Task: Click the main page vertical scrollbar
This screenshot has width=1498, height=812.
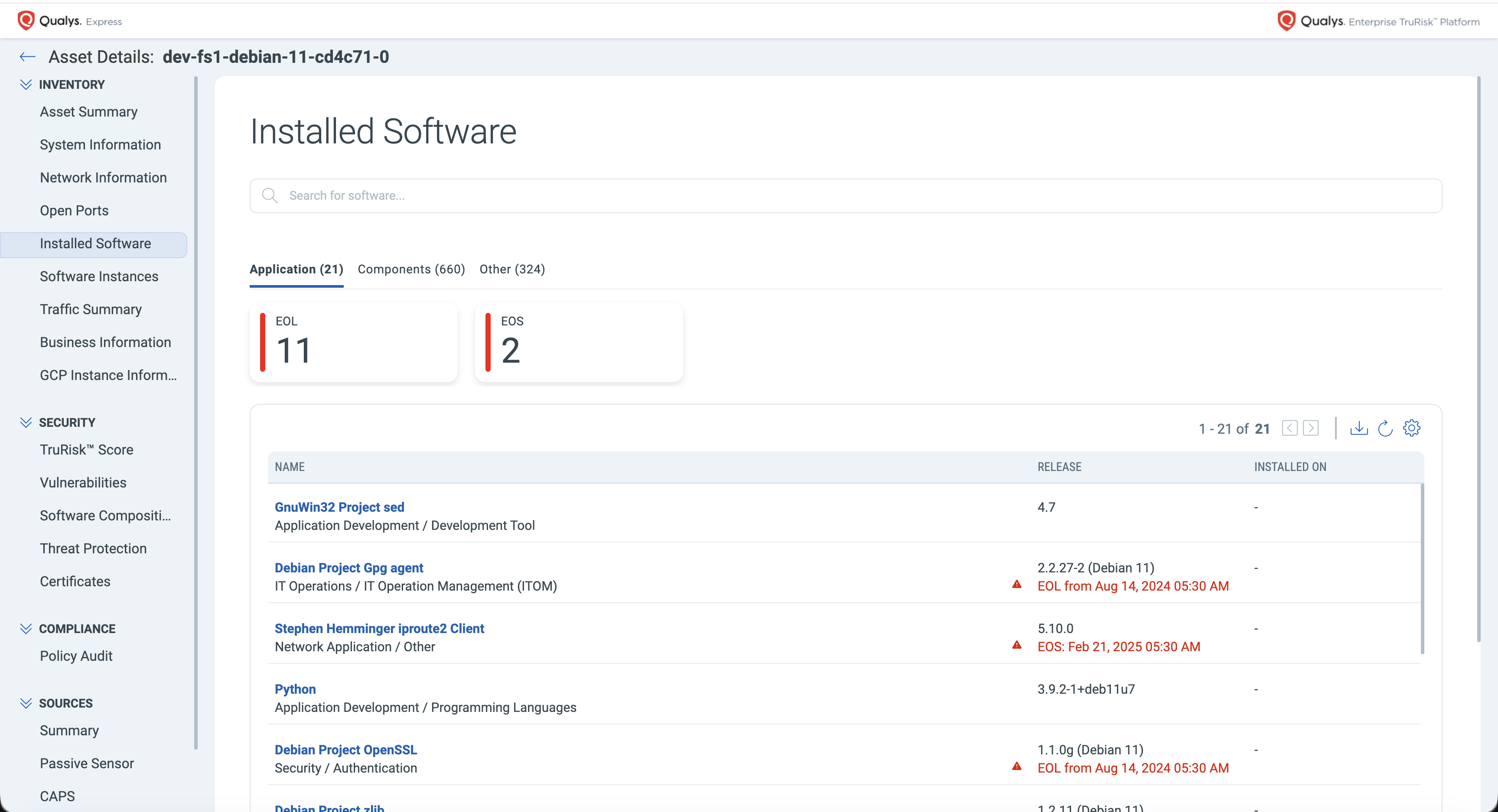Action: pyautogui.click(x=1478, y=359)
